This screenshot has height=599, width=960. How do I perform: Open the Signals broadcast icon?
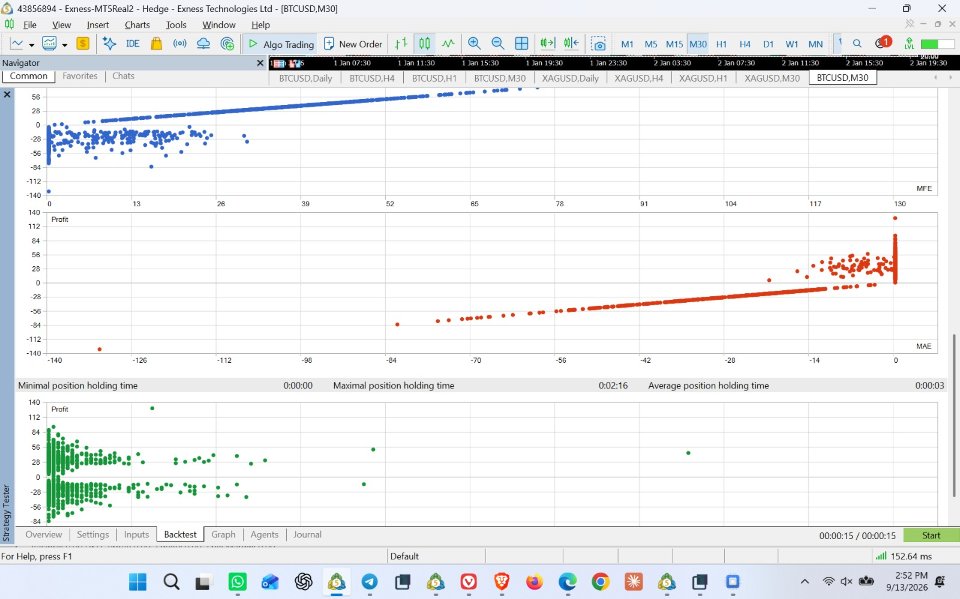point(179,43)
